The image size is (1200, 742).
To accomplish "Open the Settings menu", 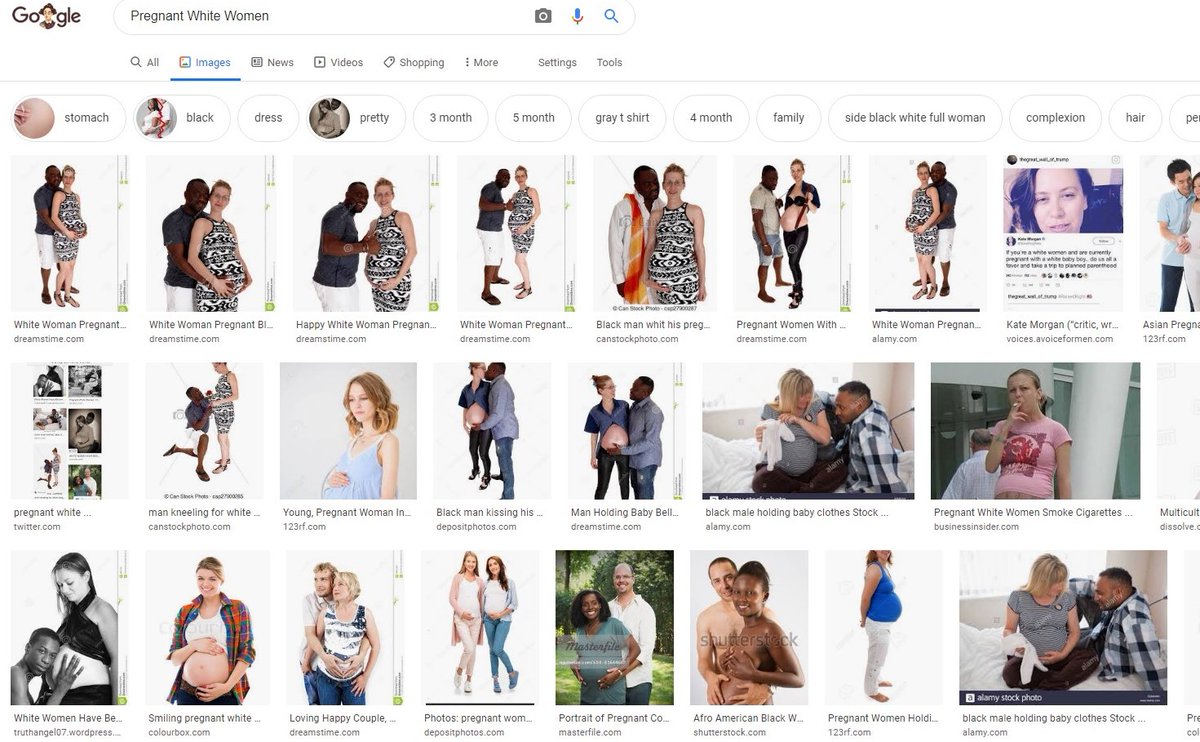I will 557,62.
